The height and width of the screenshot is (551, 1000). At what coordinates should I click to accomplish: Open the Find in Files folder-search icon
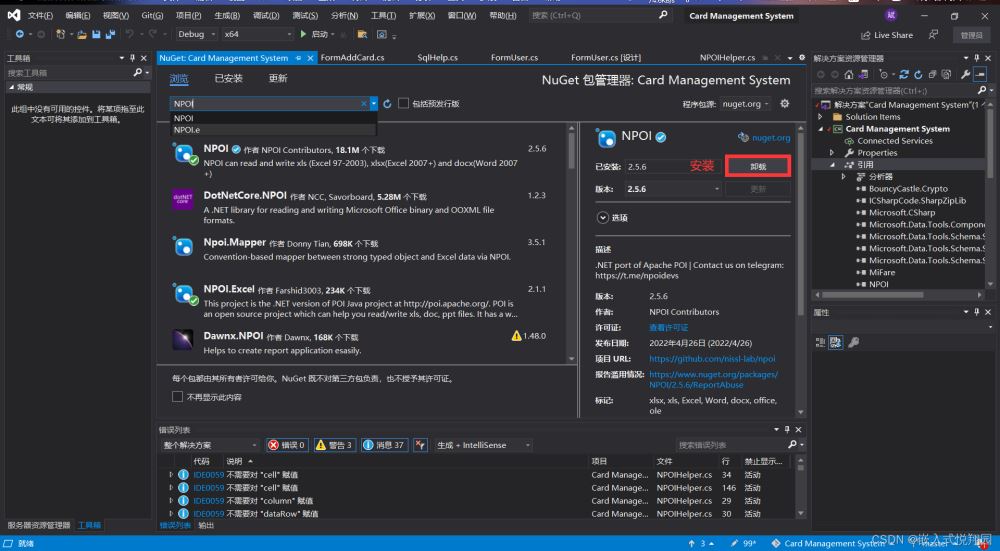[x=362, y=34]
